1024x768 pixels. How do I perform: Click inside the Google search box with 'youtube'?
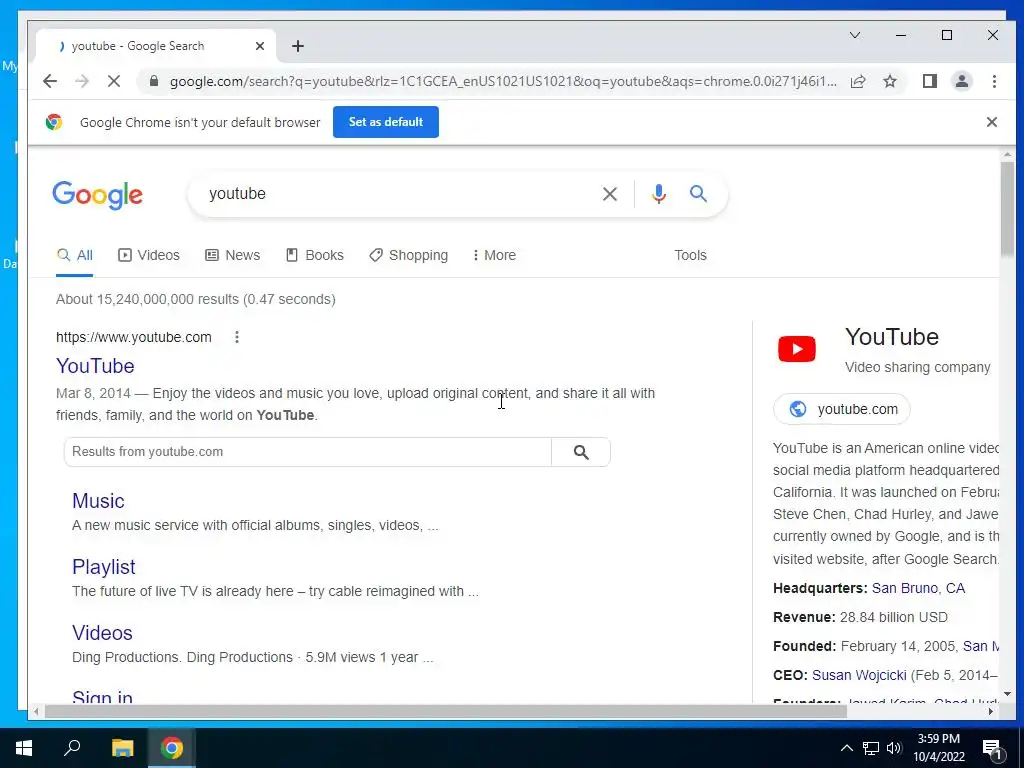[x=398, y=194]
